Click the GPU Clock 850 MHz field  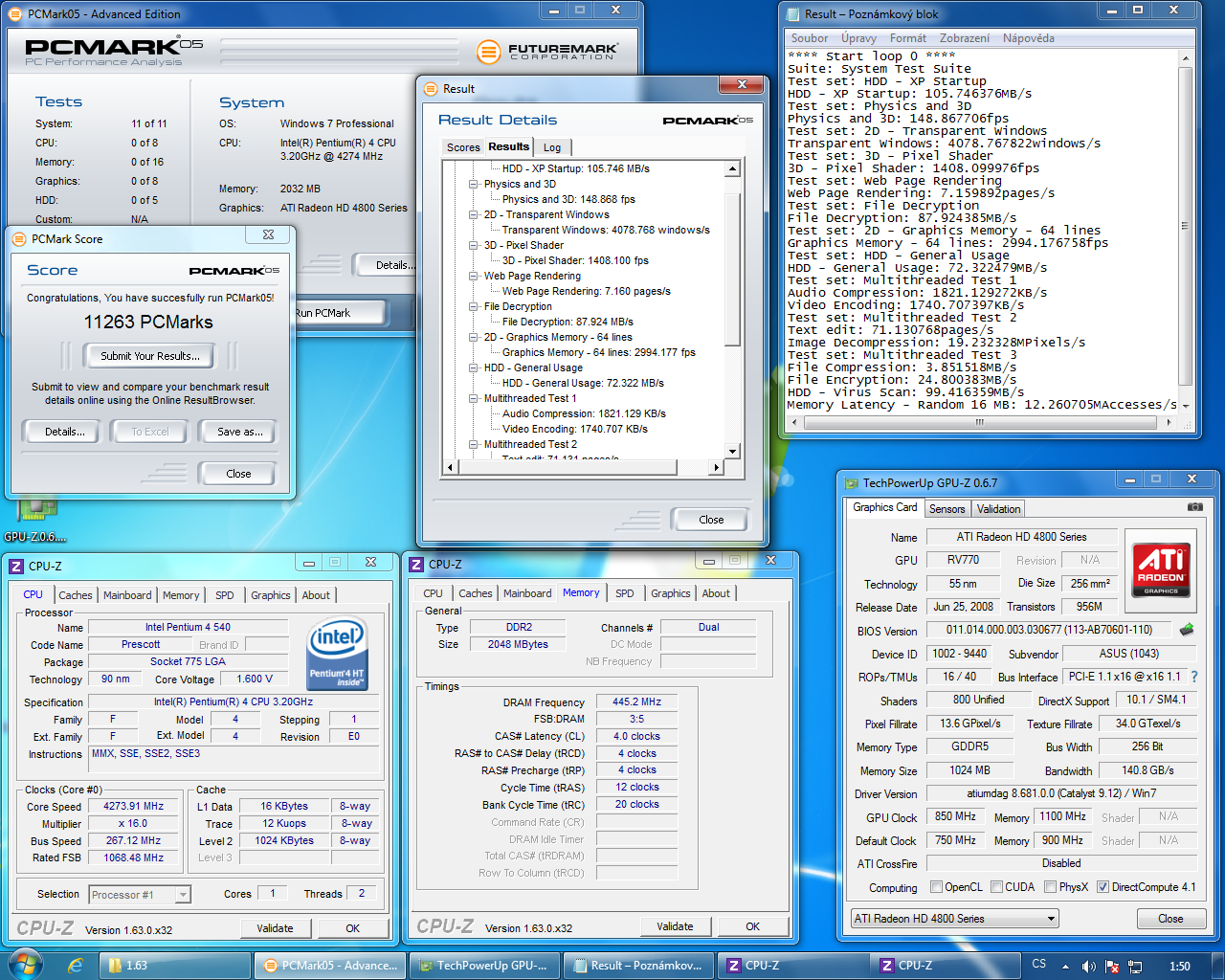tap(955, 817)
